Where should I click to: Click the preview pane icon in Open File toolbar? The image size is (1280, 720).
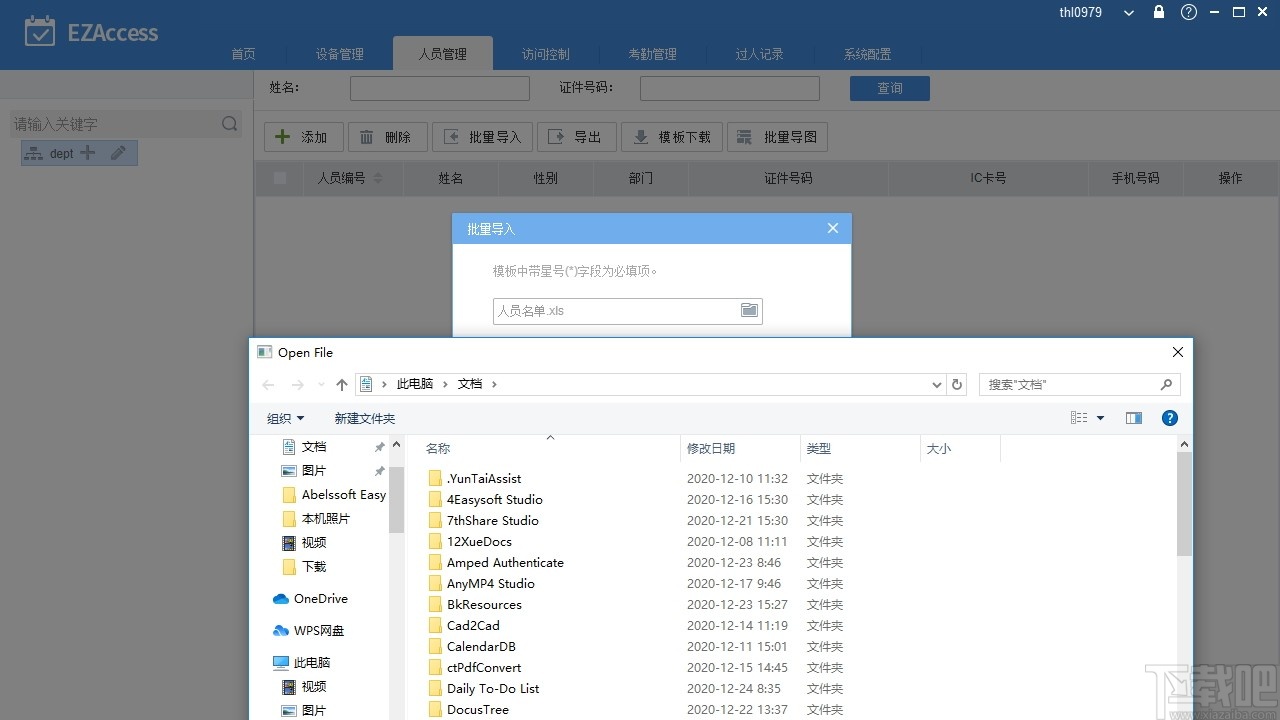coord(1133,418)
